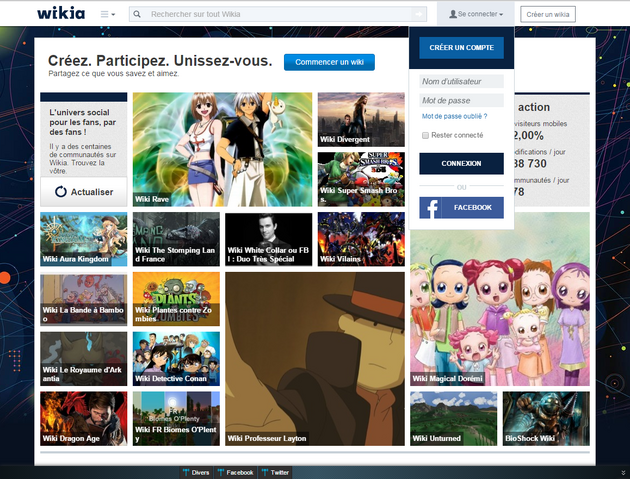Click the double chevron at bottom-right corner
The height and width of the screenshot is (479, 630).
click(x=623, y=473)
